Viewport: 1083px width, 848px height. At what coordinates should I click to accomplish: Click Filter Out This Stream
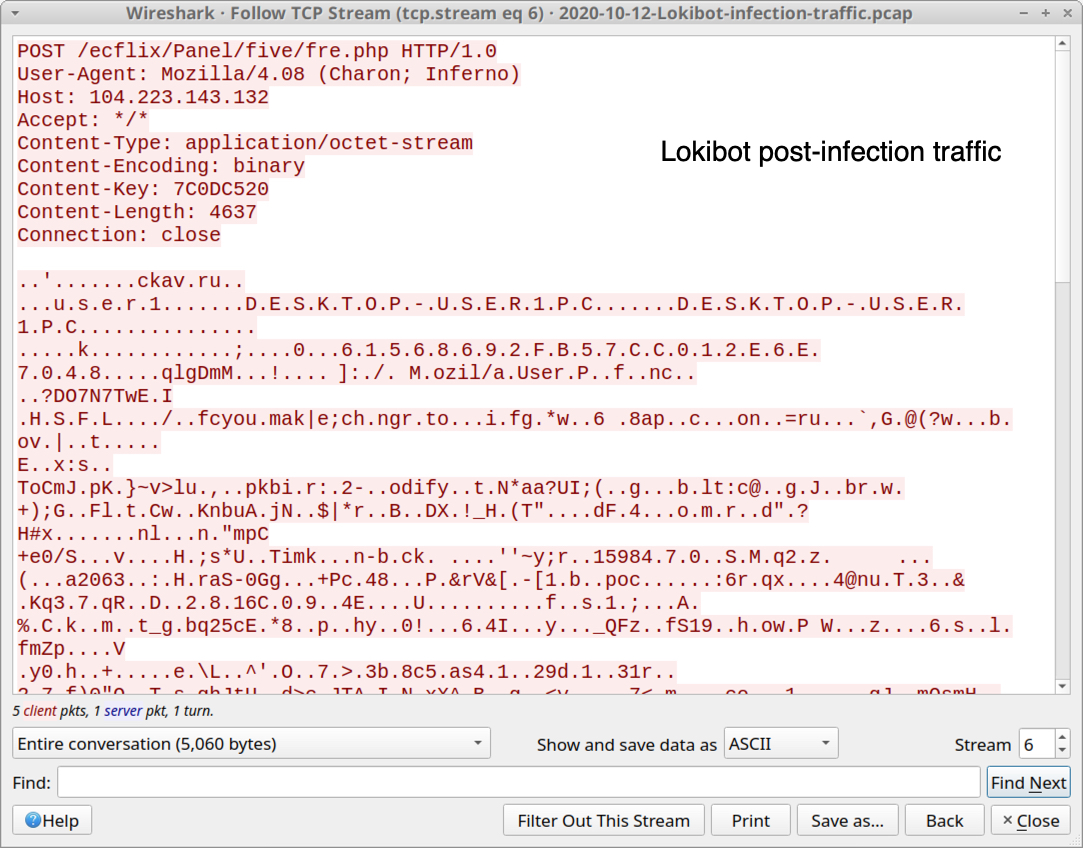click(604, 820)
